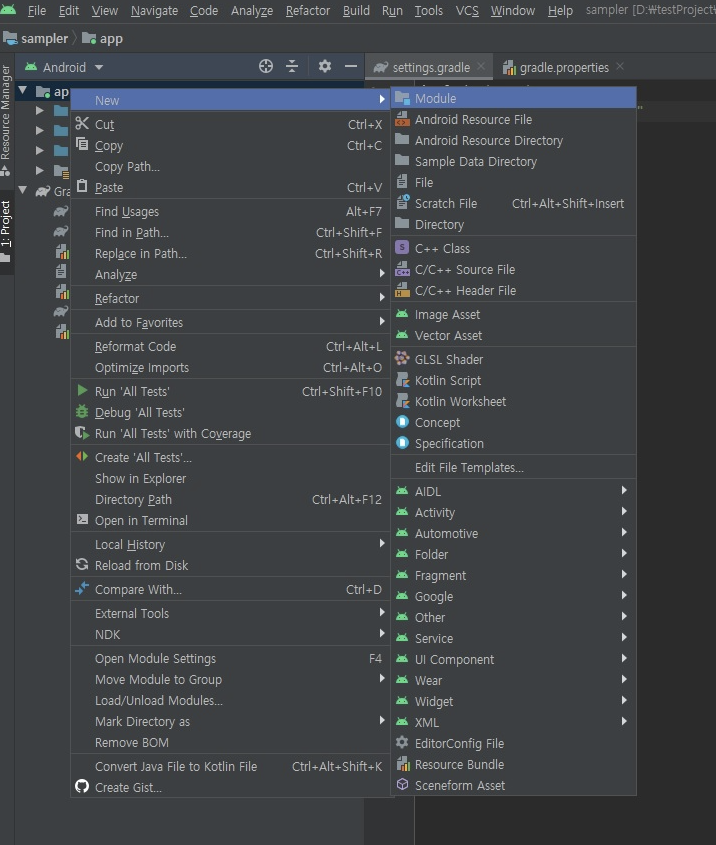This screenshot has height=845, width=716.
Task: Click the Collapse All icon in Project panel
Action: [x=292, y=66]
